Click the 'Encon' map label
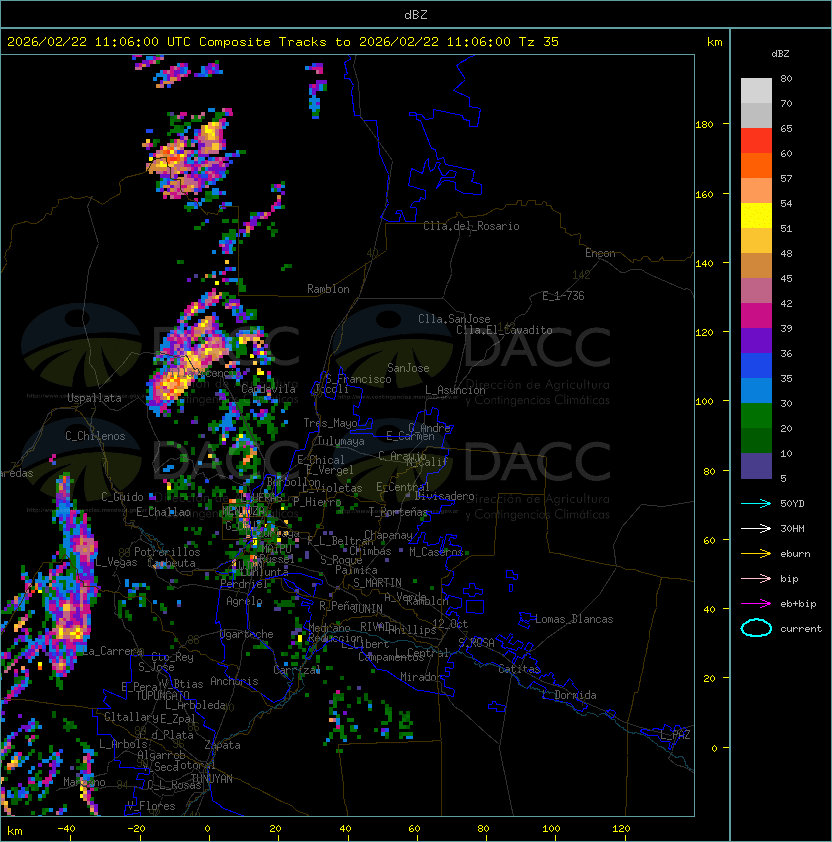 600,253
